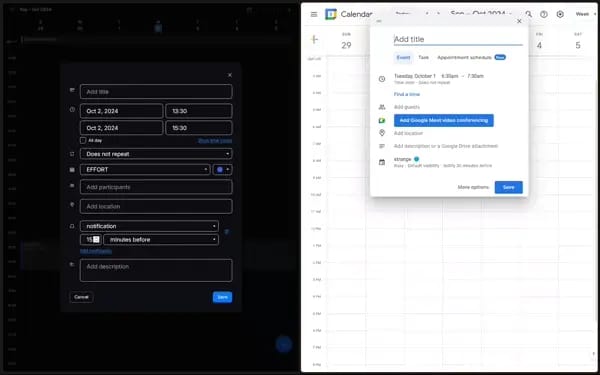Focus the Add title field in dark form

click(156, 91)
